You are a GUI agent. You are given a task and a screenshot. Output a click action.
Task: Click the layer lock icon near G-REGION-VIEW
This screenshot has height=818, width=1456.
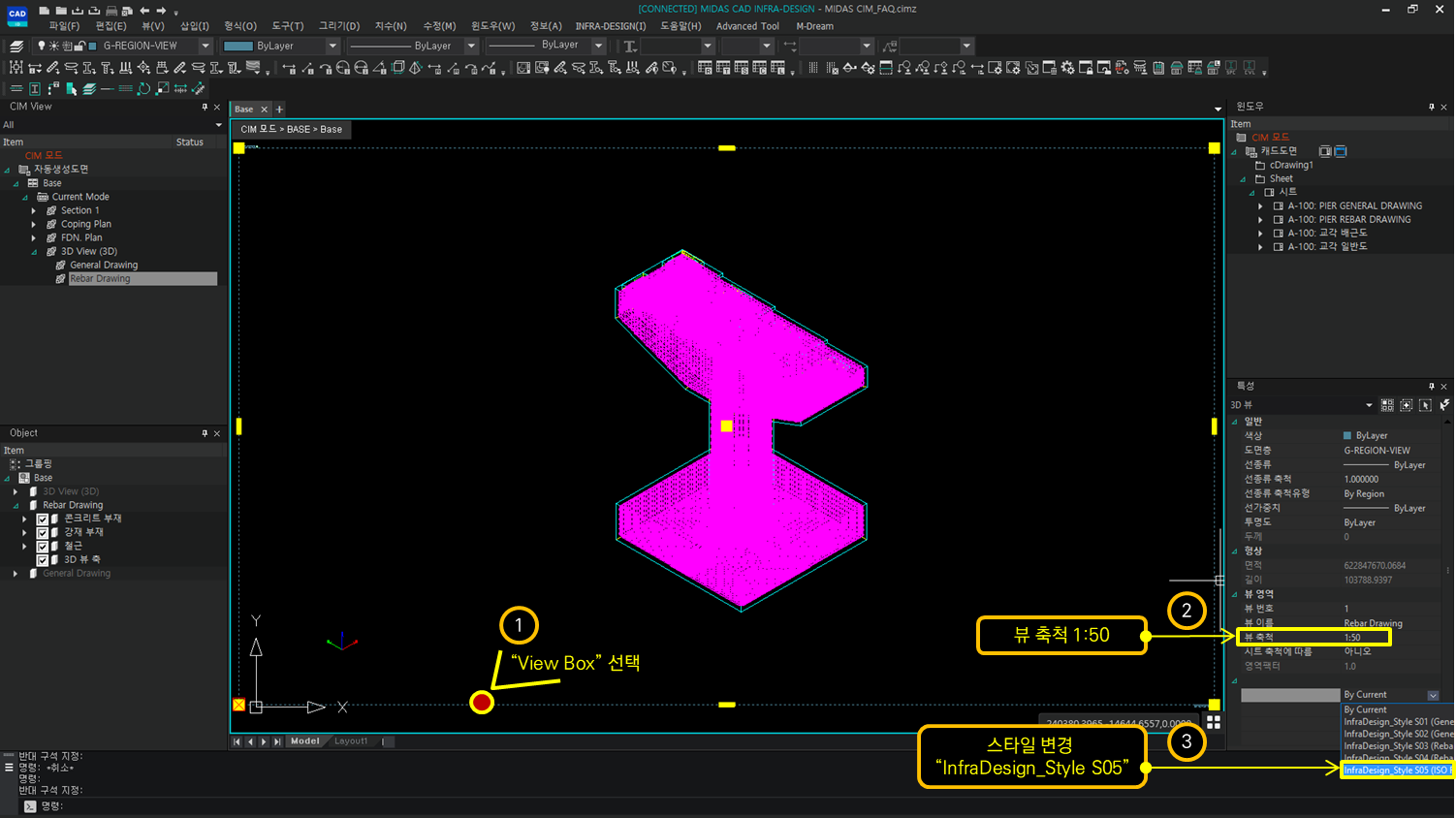pyautogui.click(x=78, y=46)
